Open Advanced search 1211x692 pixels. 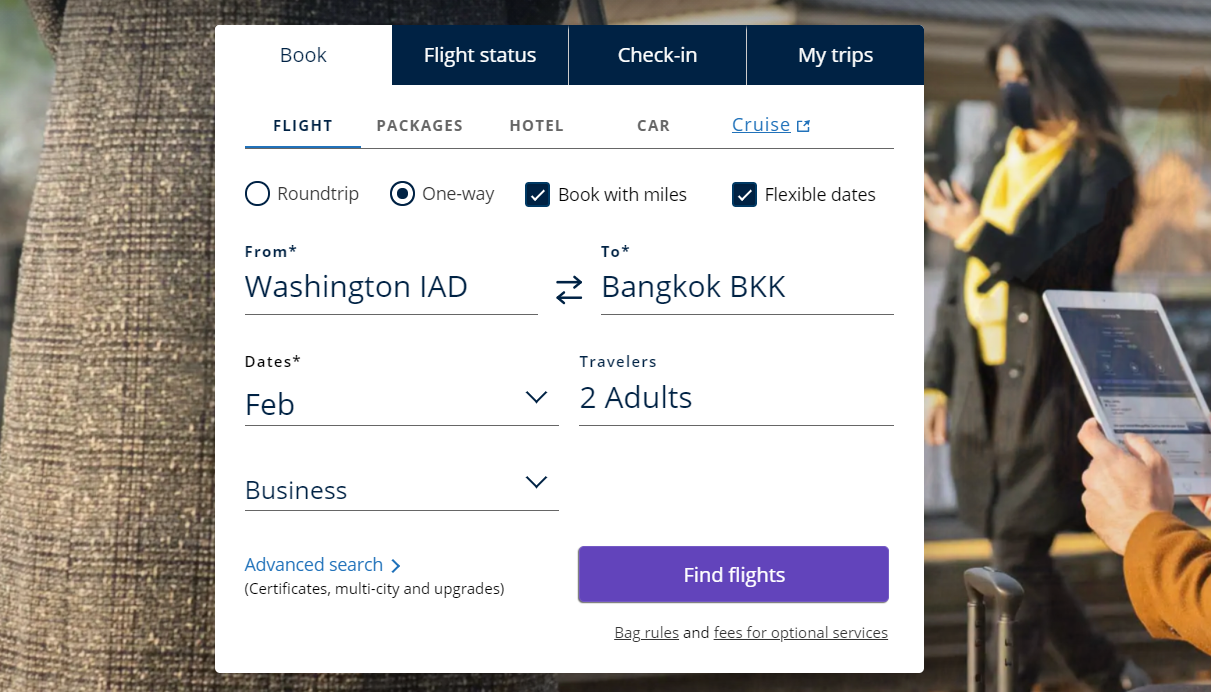click(313, 564)
